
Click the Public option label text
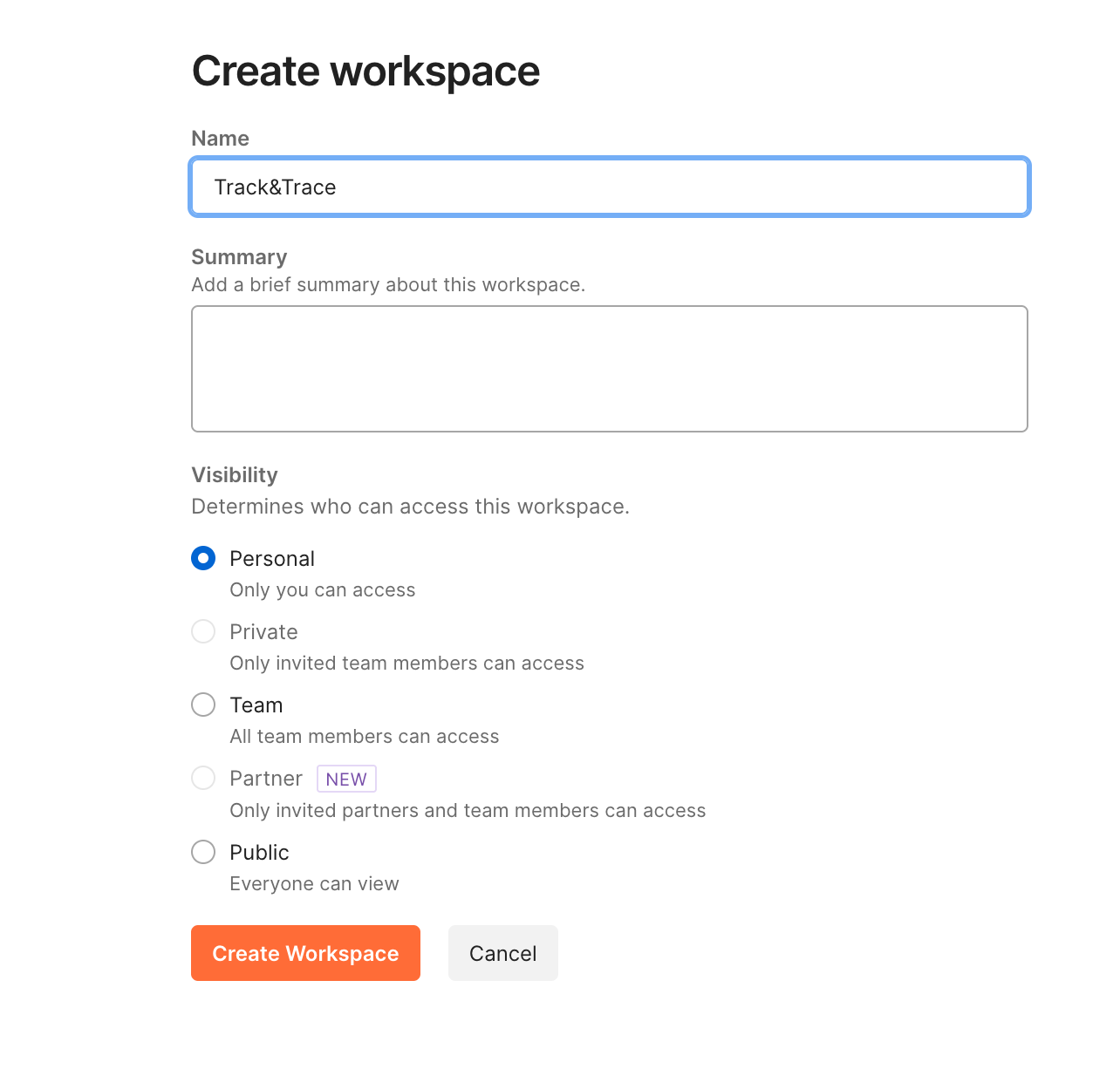pos(259,852)
